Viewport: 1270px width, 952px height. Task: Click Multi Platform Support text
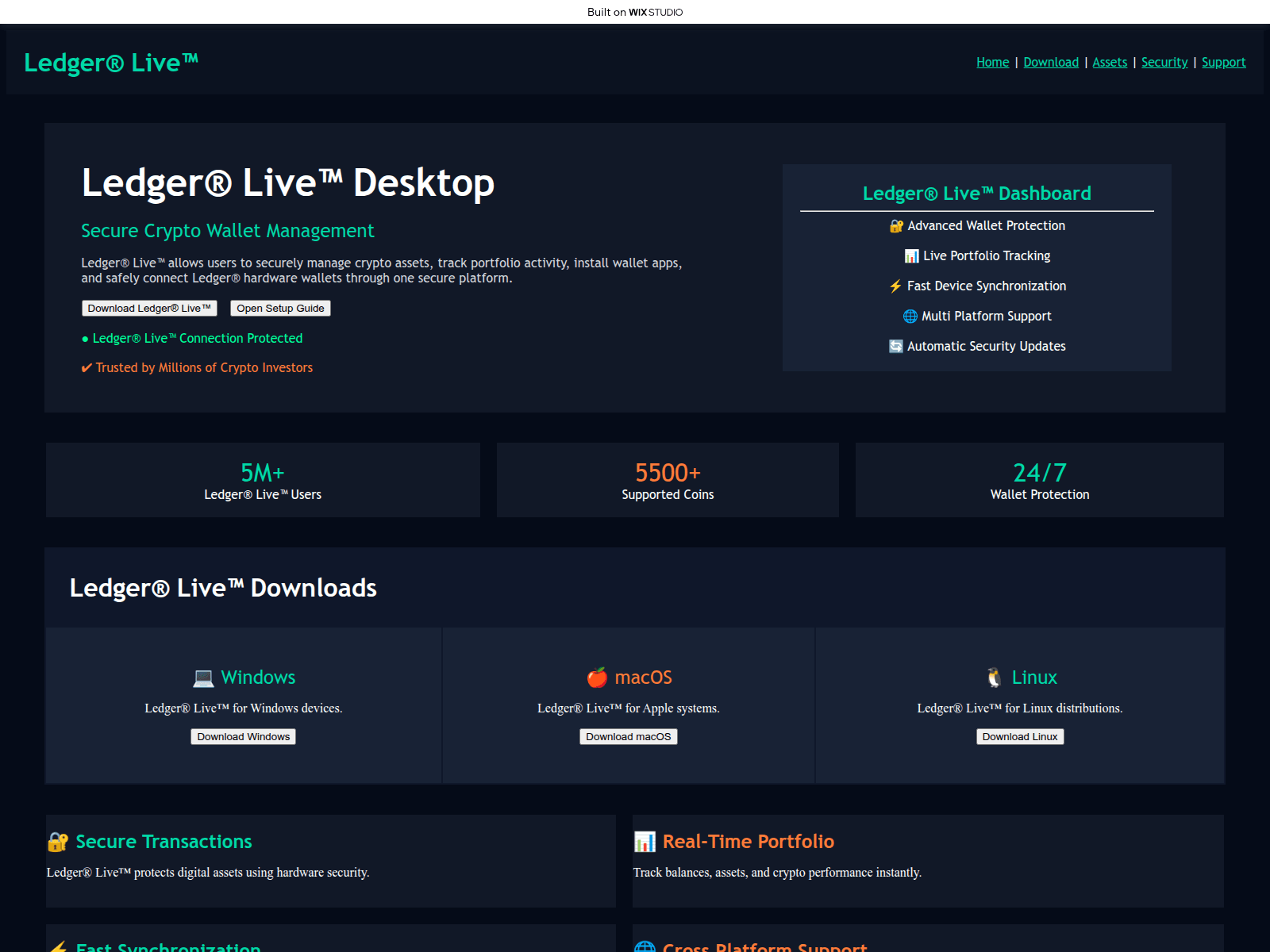pyautogui.click(x=987, y=317)
